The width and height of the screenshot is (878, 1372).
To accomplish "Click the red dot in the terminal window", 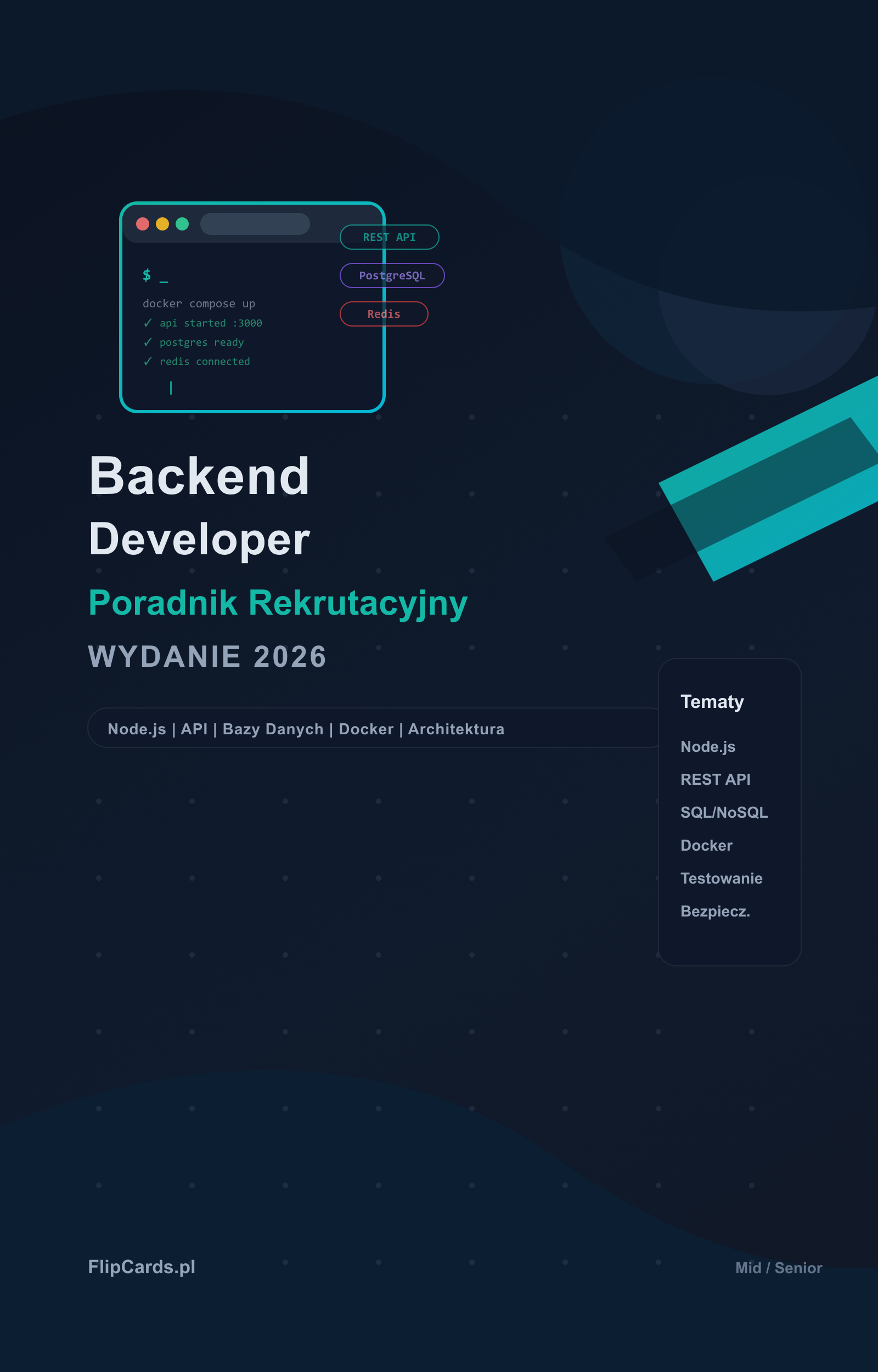I will pos(143,224).
